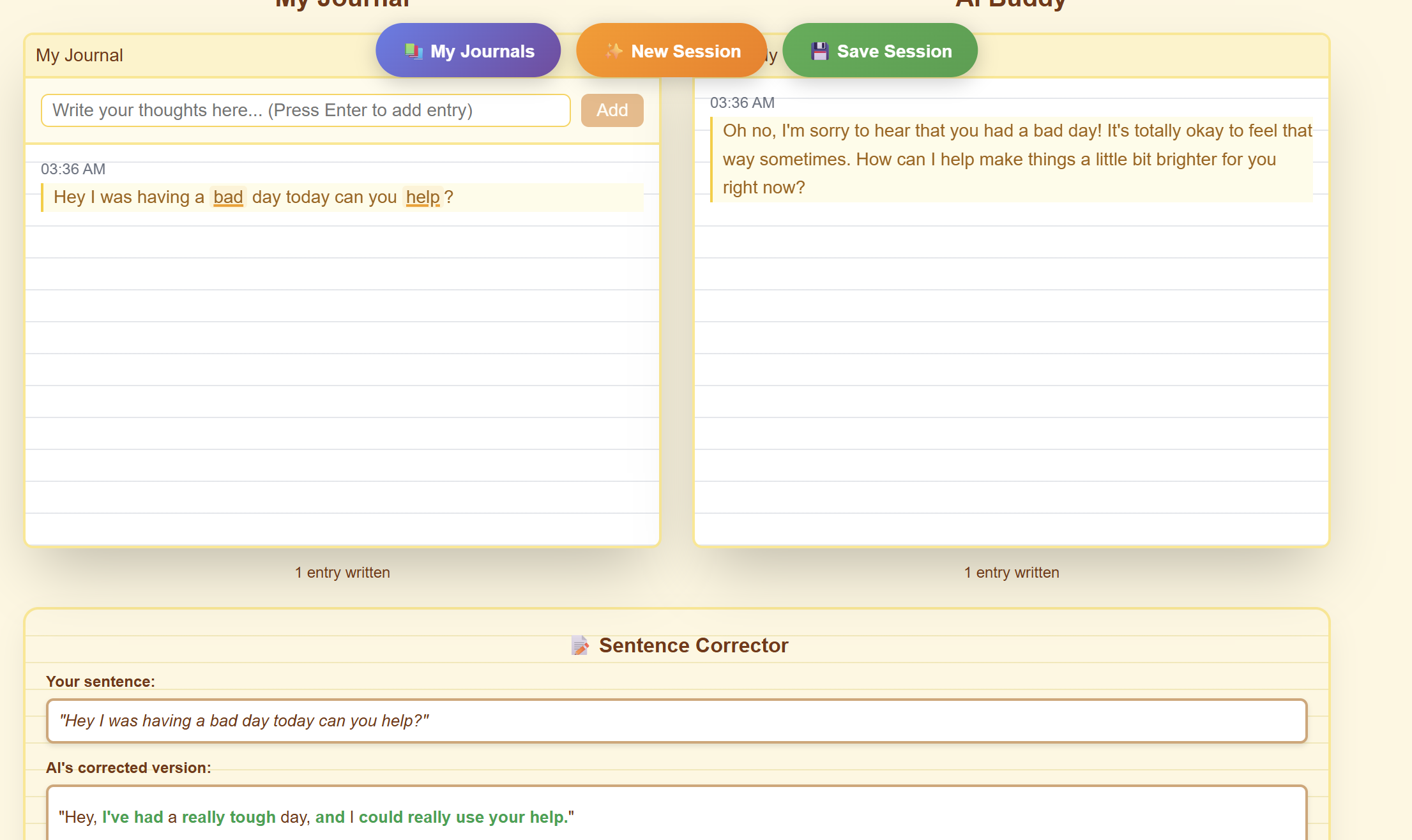Click the My Journal panel header

(79, 56)
